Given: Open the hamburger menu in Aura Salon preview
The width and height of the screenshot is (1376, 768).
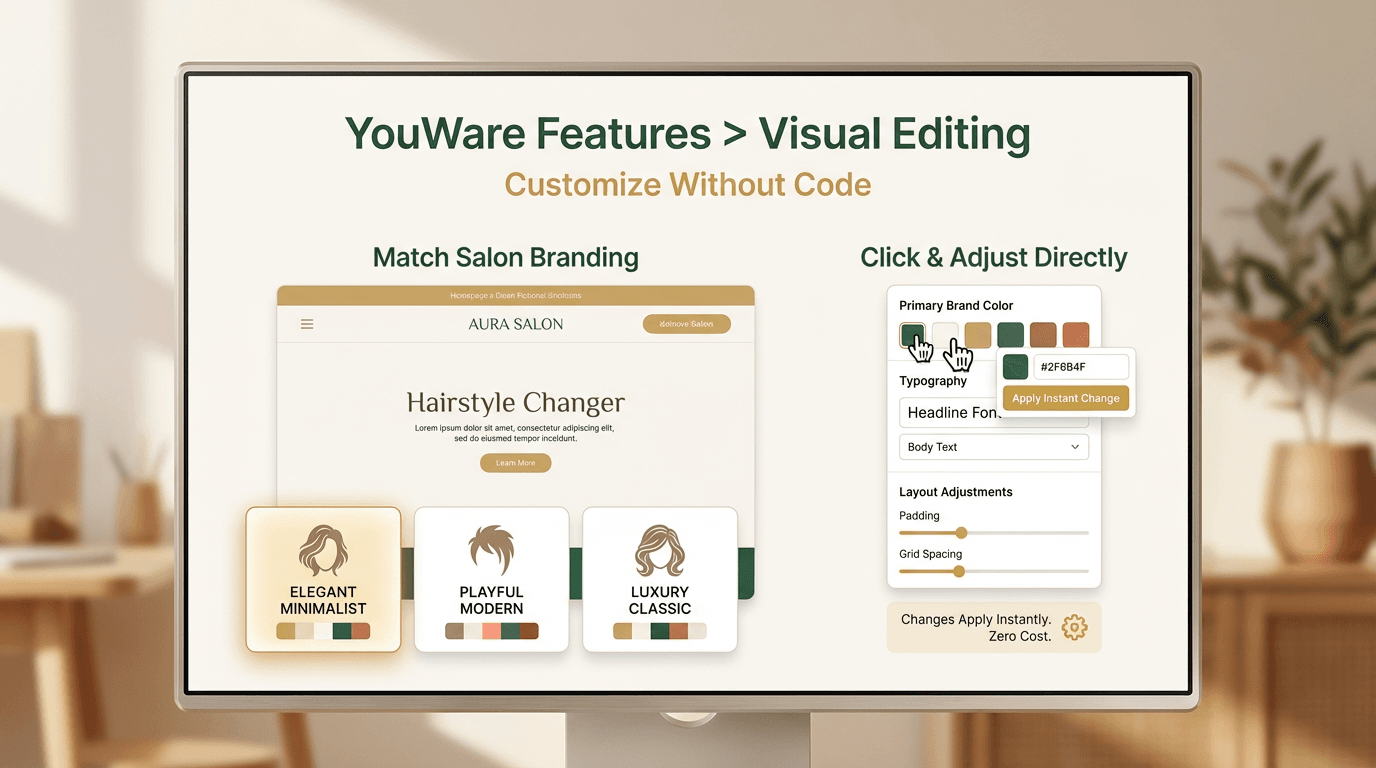Looking at the screenshot, I should coord(307,324).
